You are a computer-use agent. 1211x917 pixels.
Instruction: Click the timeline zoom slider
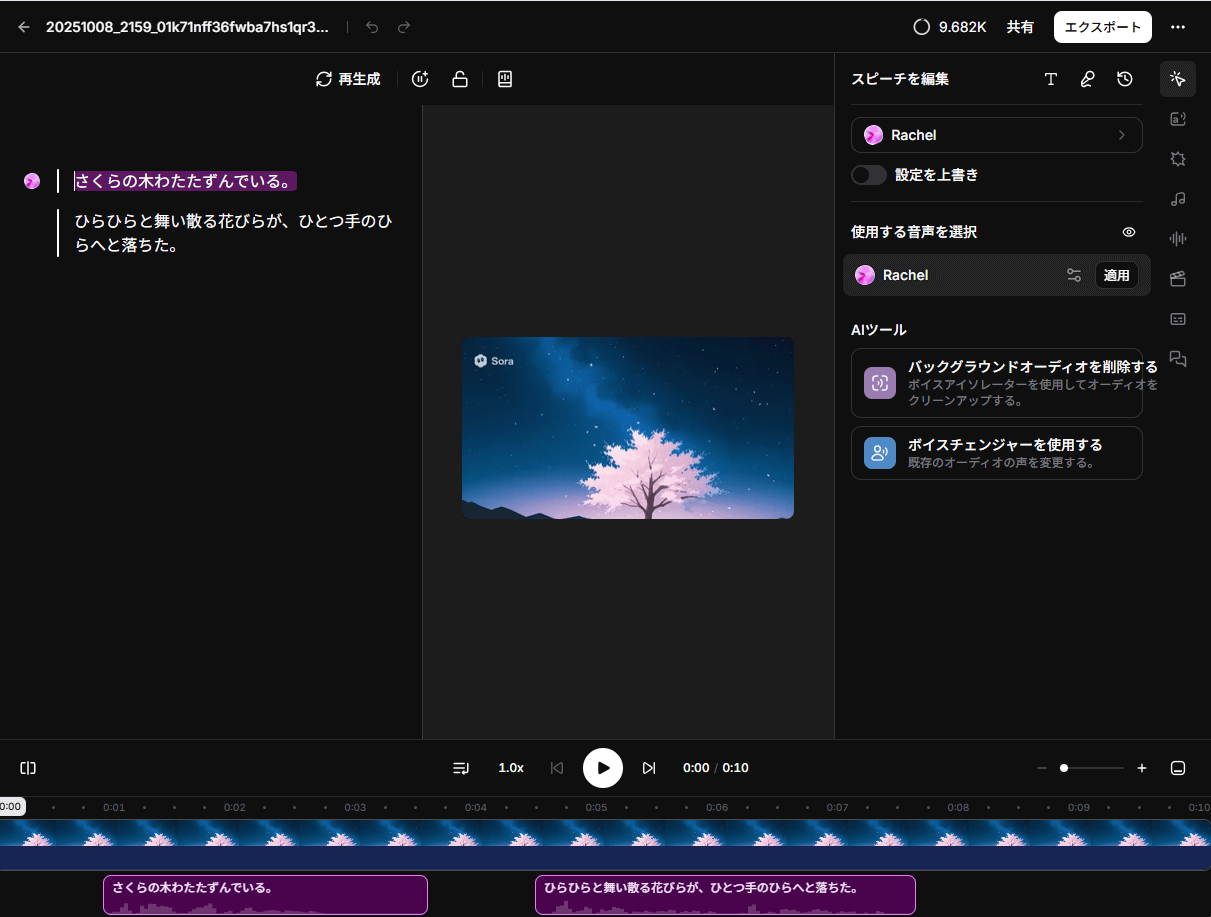coord(1092,768)
